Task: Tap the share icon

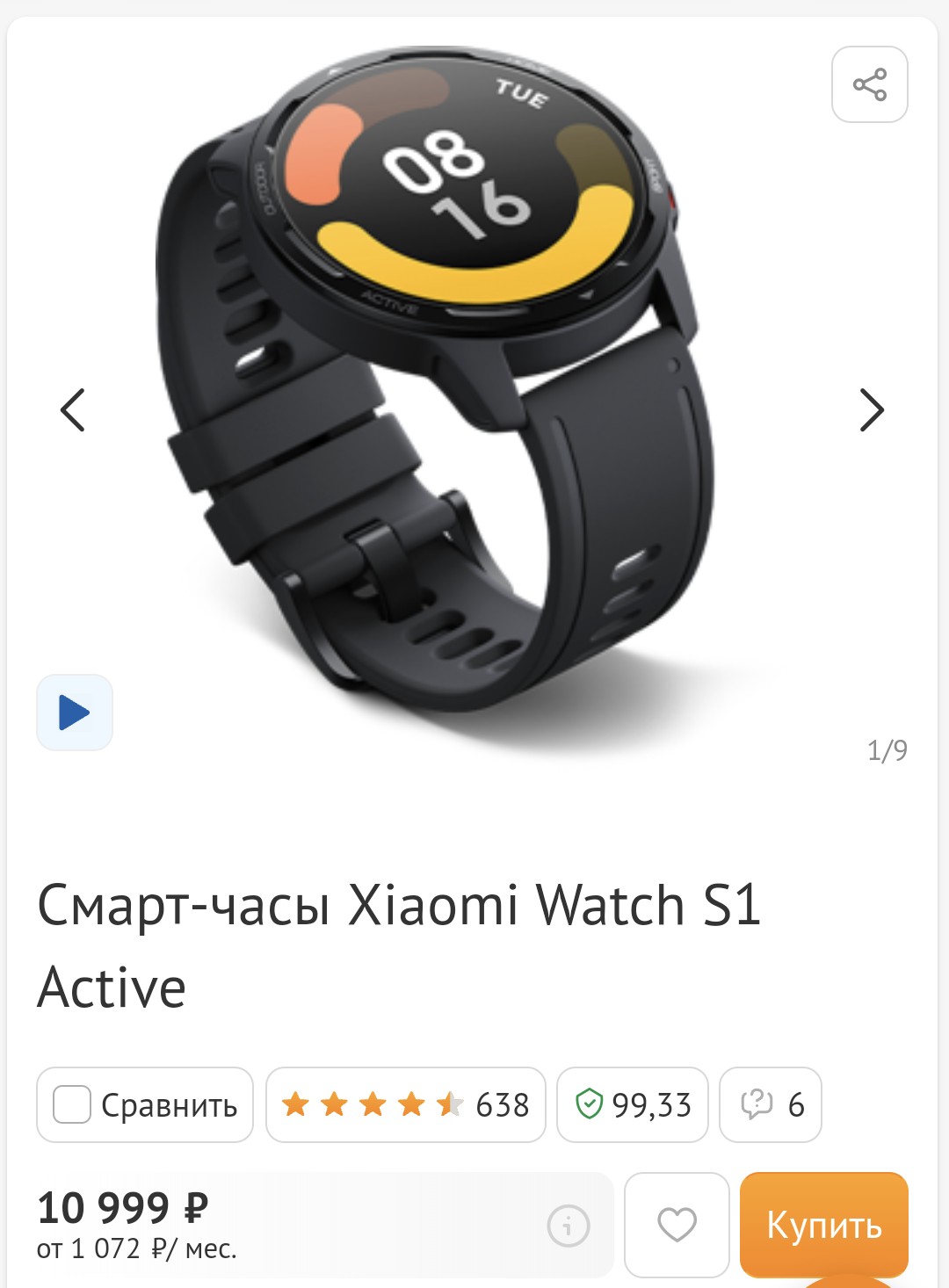Action: pos(869,84)
